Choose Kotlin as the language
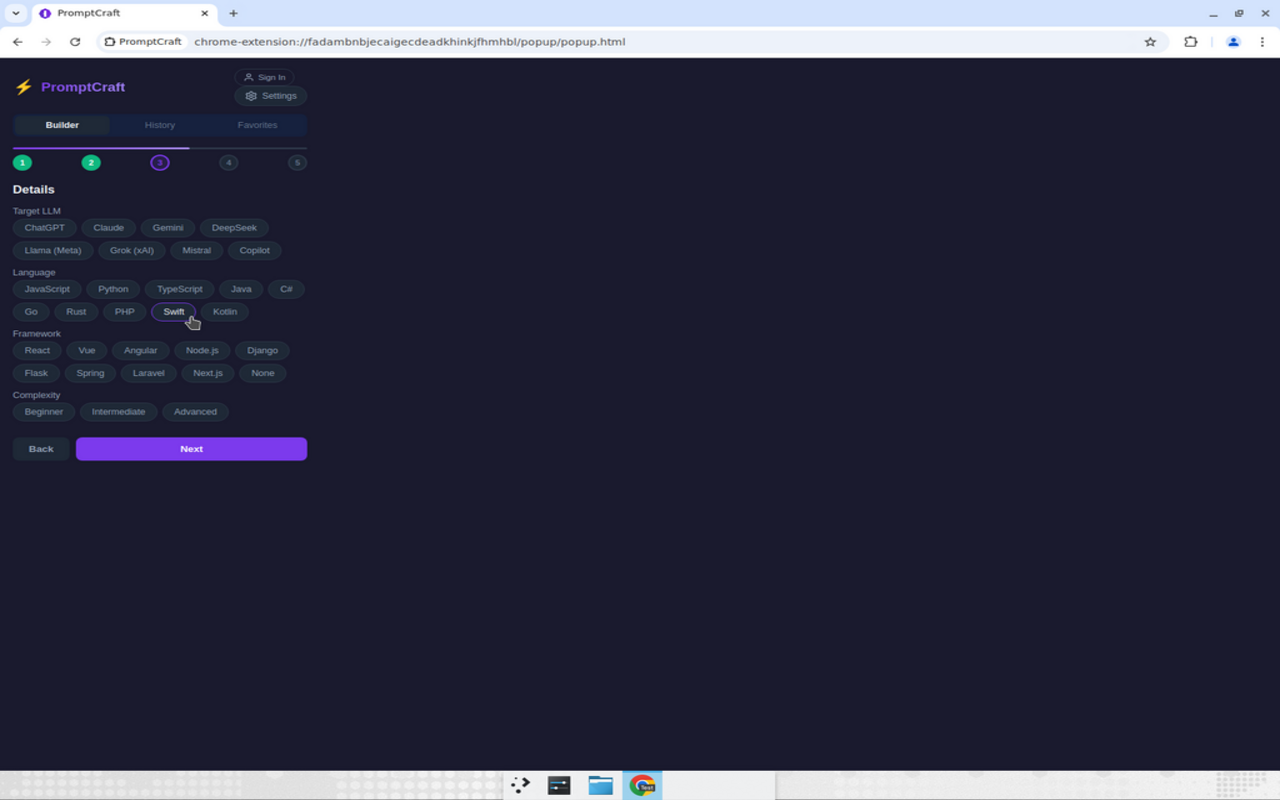 point(225,312)
